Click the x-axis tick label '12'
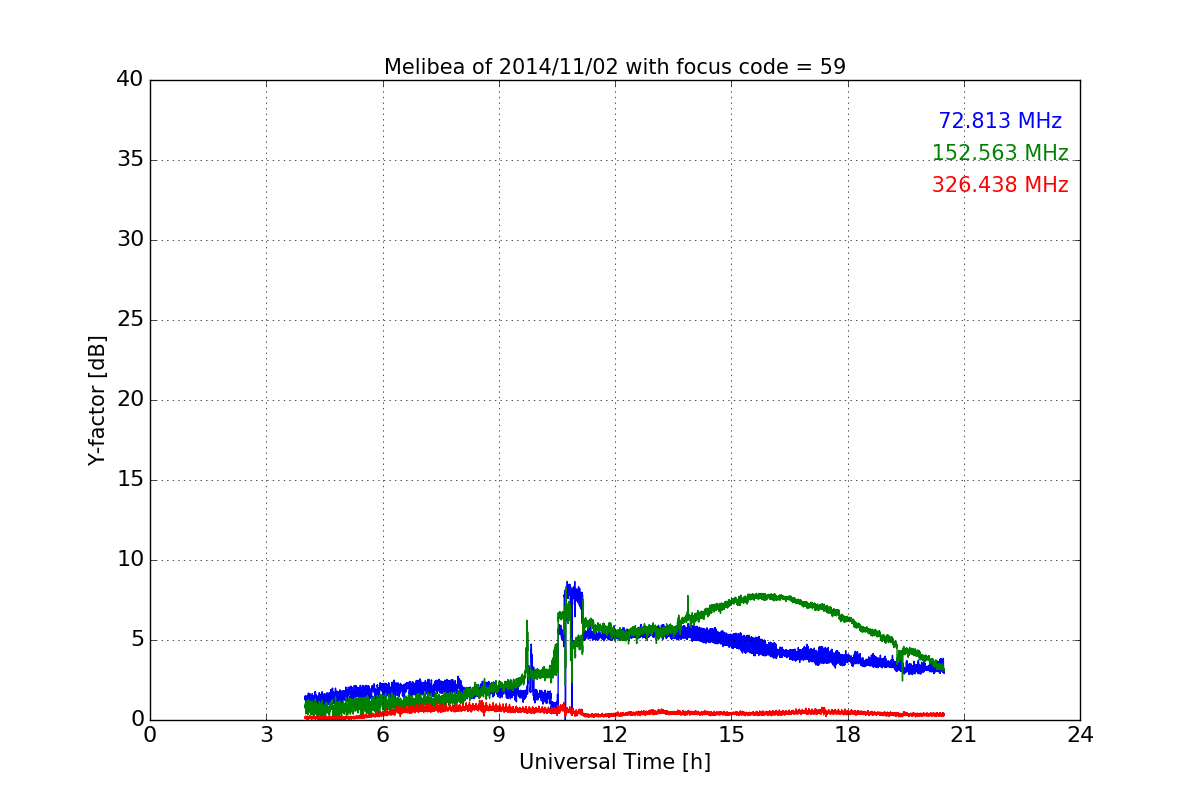The width and height of the screenshot is (1200, 800). pos(615,735)
